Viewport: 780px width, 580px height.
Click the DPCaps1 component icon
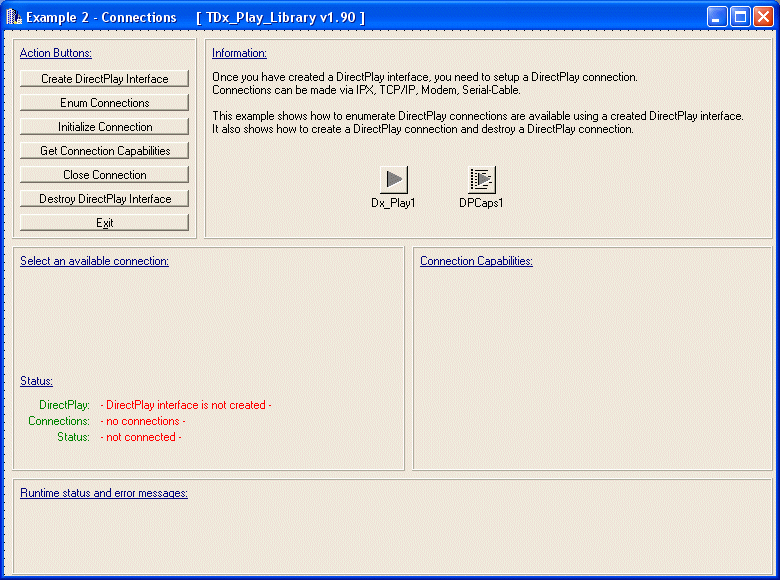(482, 180)
